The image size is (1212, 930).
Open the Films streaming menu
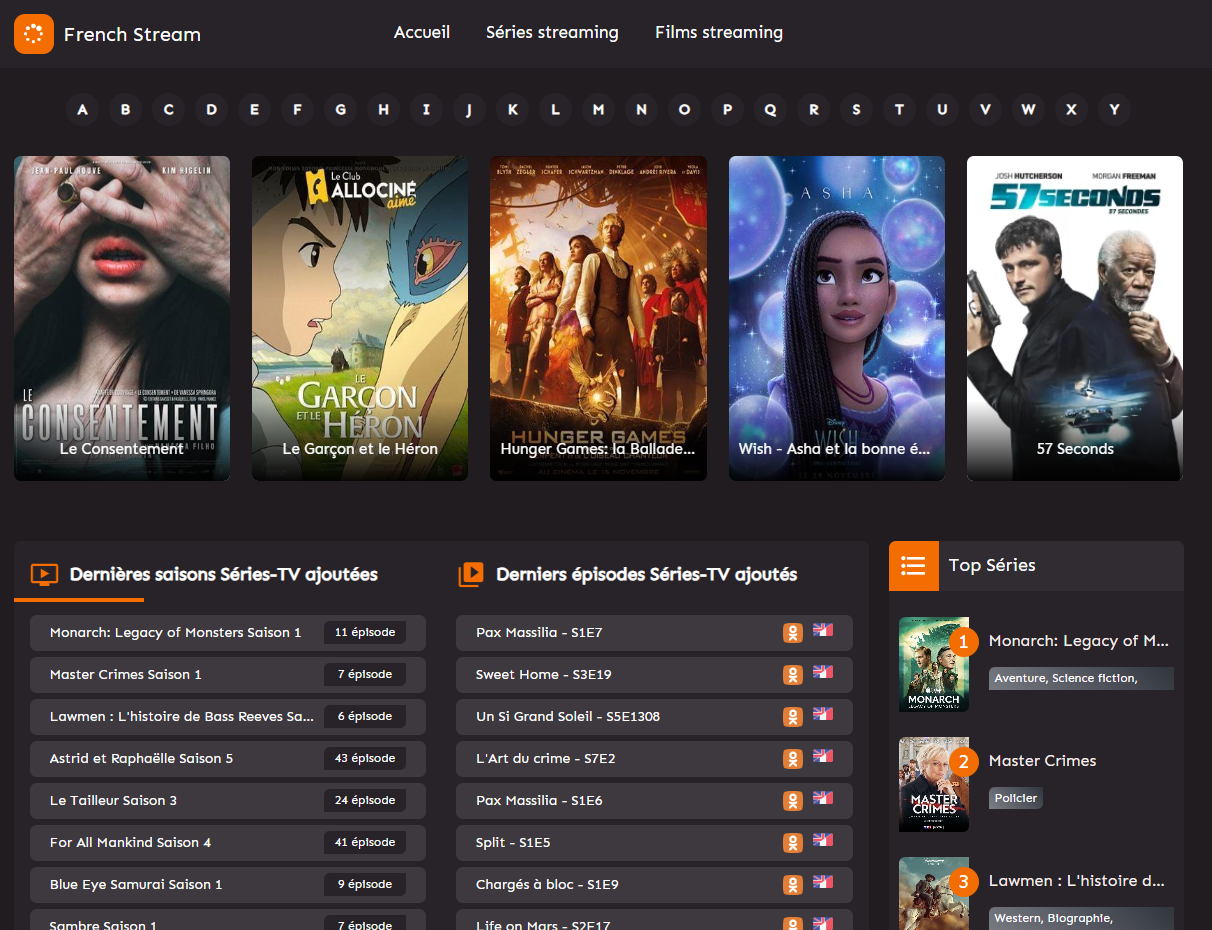(719, 33)
